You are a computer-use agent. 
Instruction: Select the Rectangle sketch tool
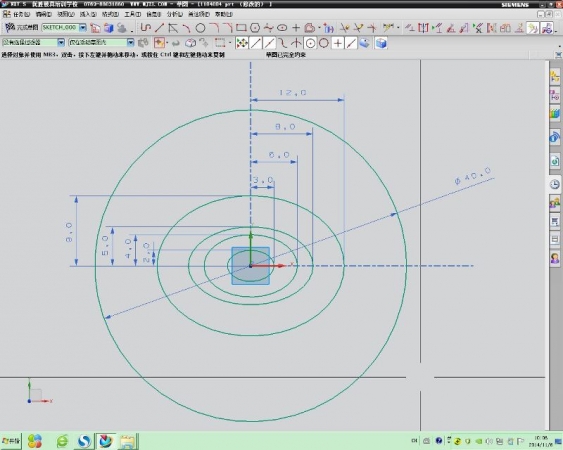(241, 28)
